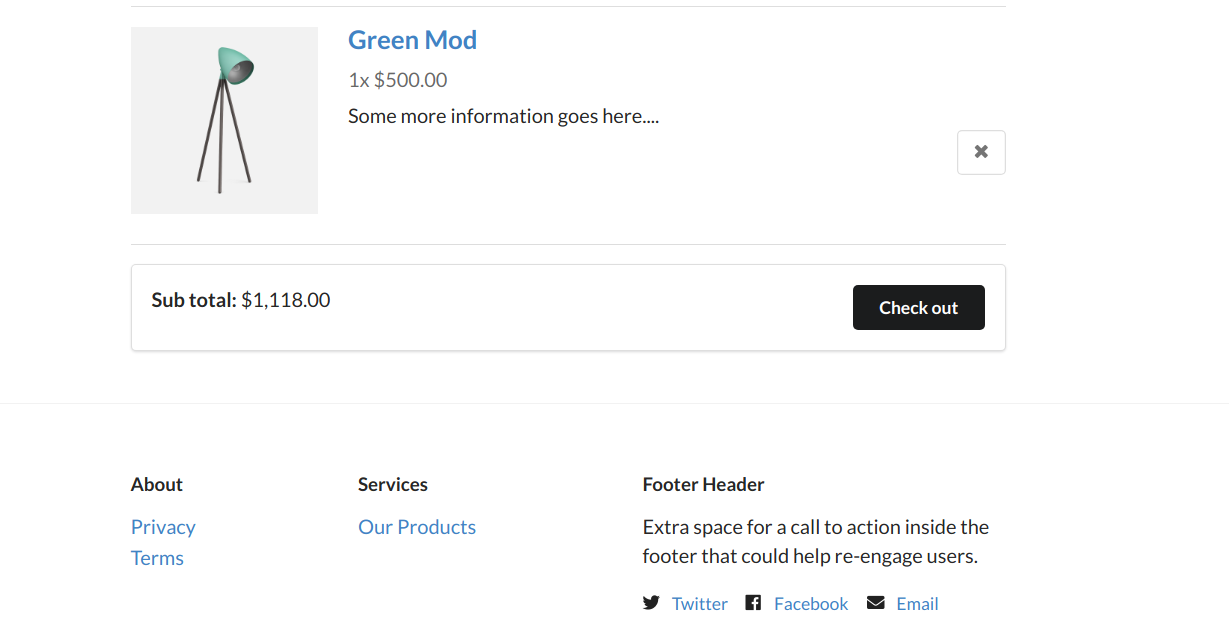The height and width of the screenshot is (625, 1229).
Task: Click the footer call to action paragraph
Action: [x=816, y=542]
